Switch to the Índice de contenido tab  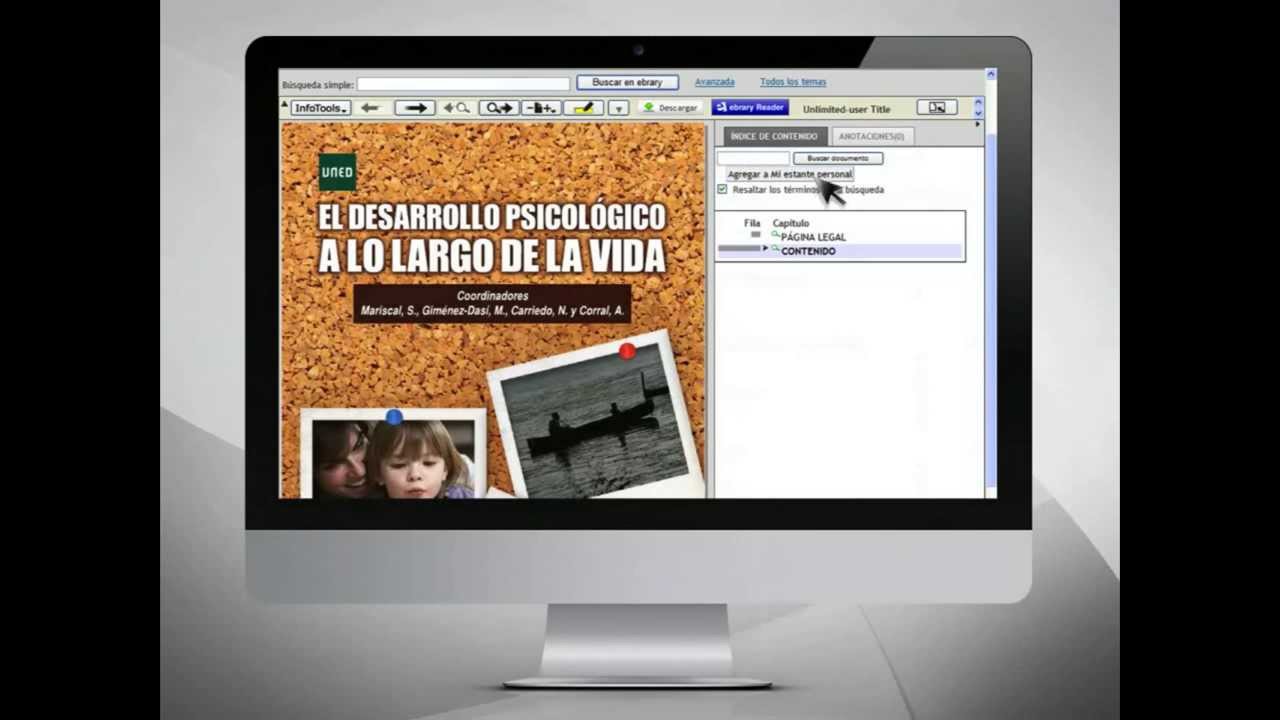click(x=774, y=136)
